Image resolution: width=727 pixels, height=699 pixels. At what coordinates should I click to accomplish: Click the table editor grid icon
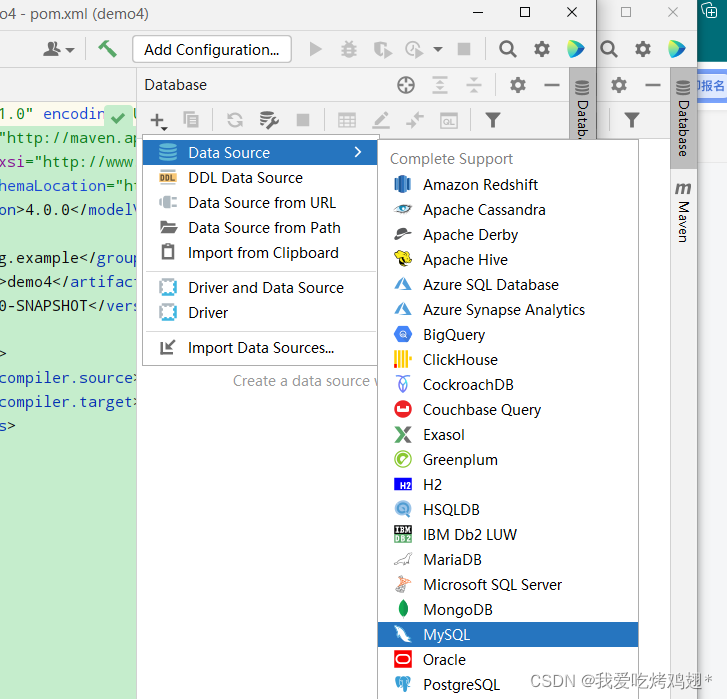(x=346, y=120)
